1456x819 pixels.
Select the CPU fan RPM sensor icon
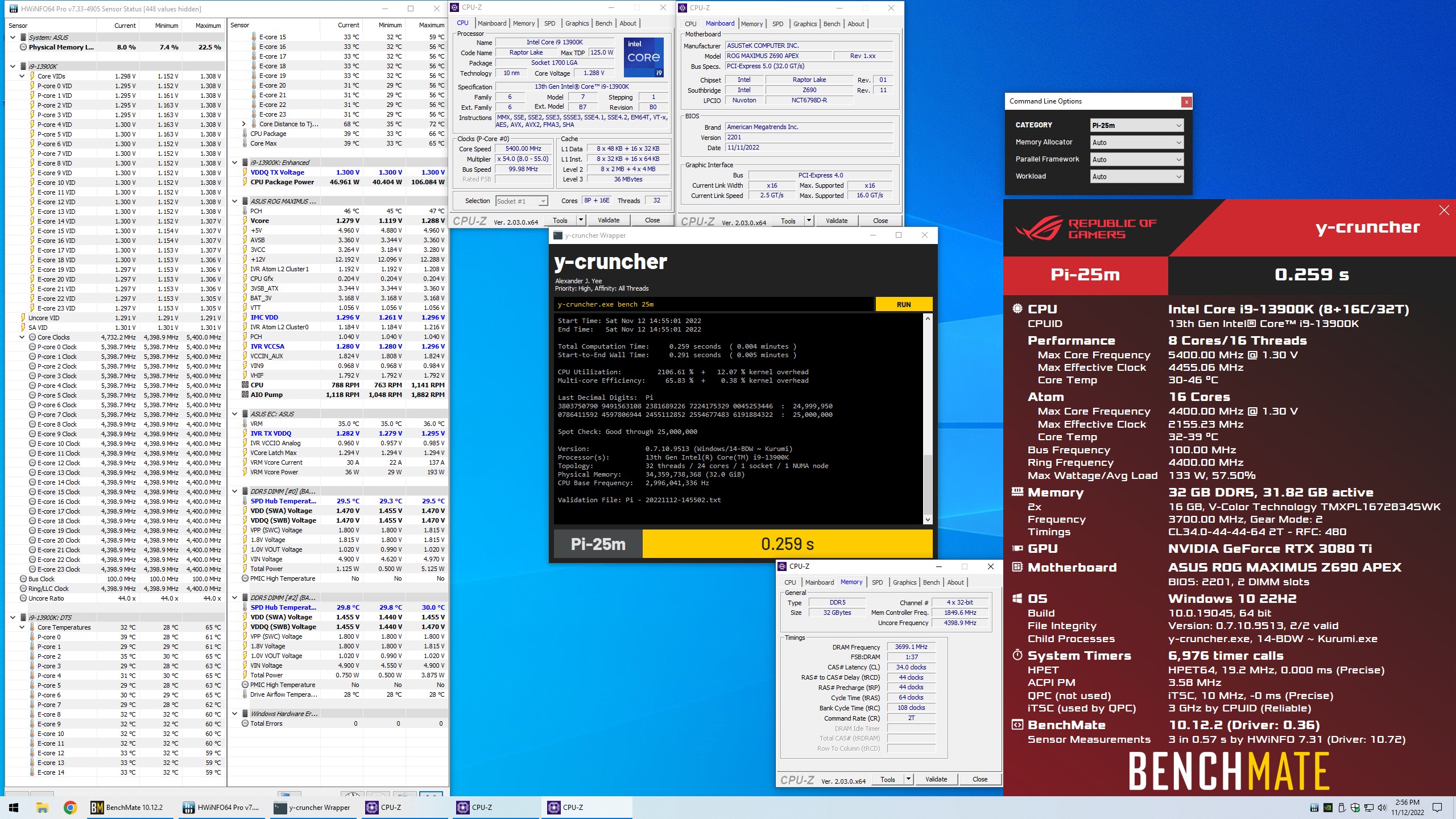pyautogui.click(x=245, y=385)
